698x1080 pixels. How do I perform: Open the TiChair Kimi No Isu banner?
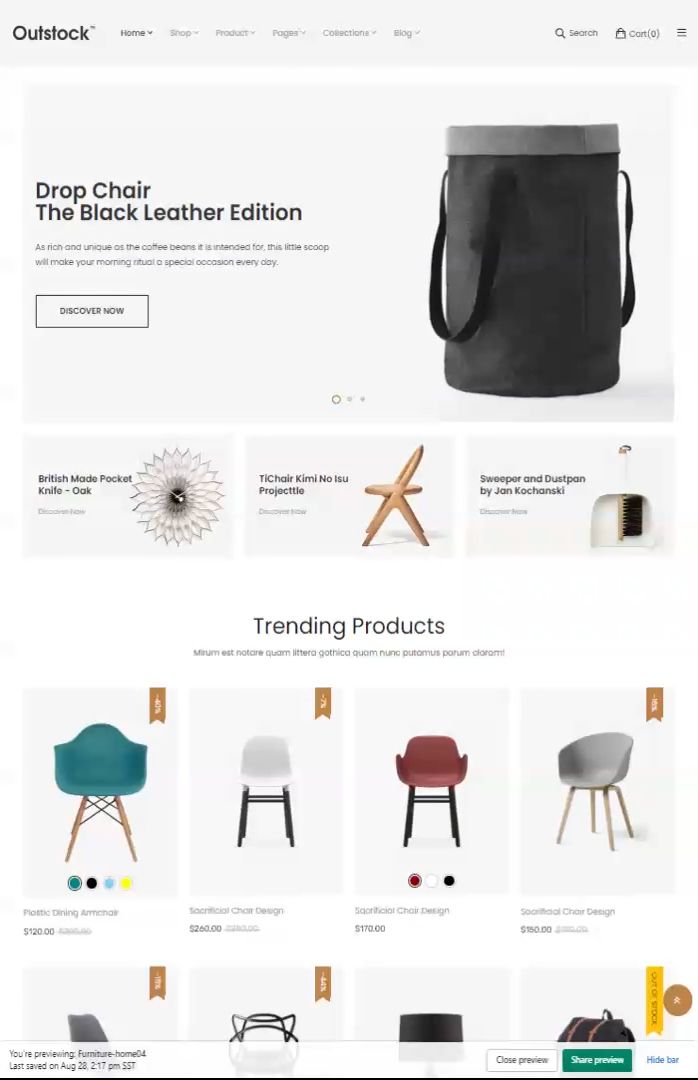click(x=349, y=496)
